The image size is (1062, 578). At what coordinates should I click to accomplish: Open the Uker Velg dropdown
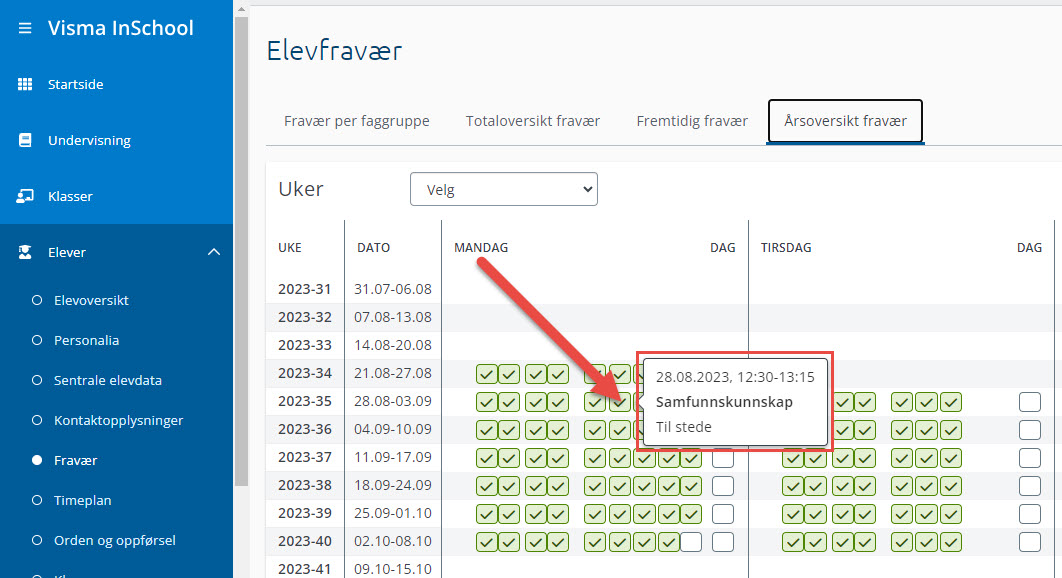coord(504,189)
